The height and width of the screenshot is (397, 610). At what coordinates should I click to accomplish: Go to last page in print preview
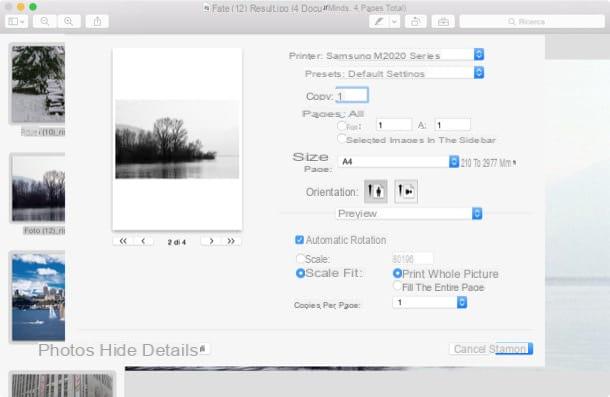(x=231, y=241)
